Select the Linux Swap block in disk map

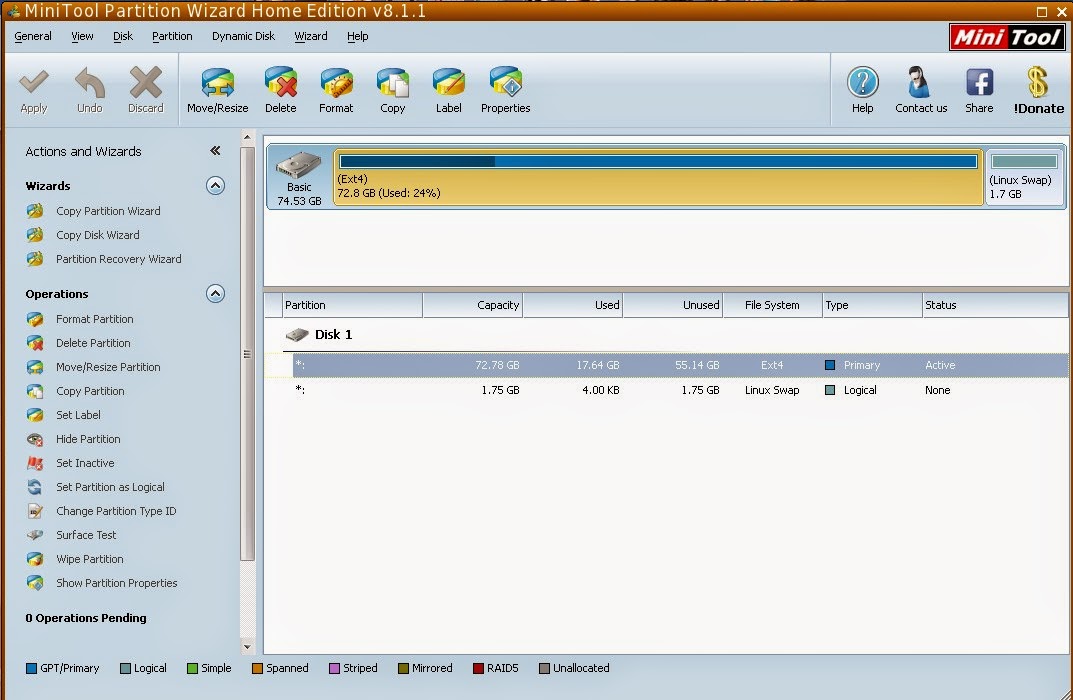1024,177
